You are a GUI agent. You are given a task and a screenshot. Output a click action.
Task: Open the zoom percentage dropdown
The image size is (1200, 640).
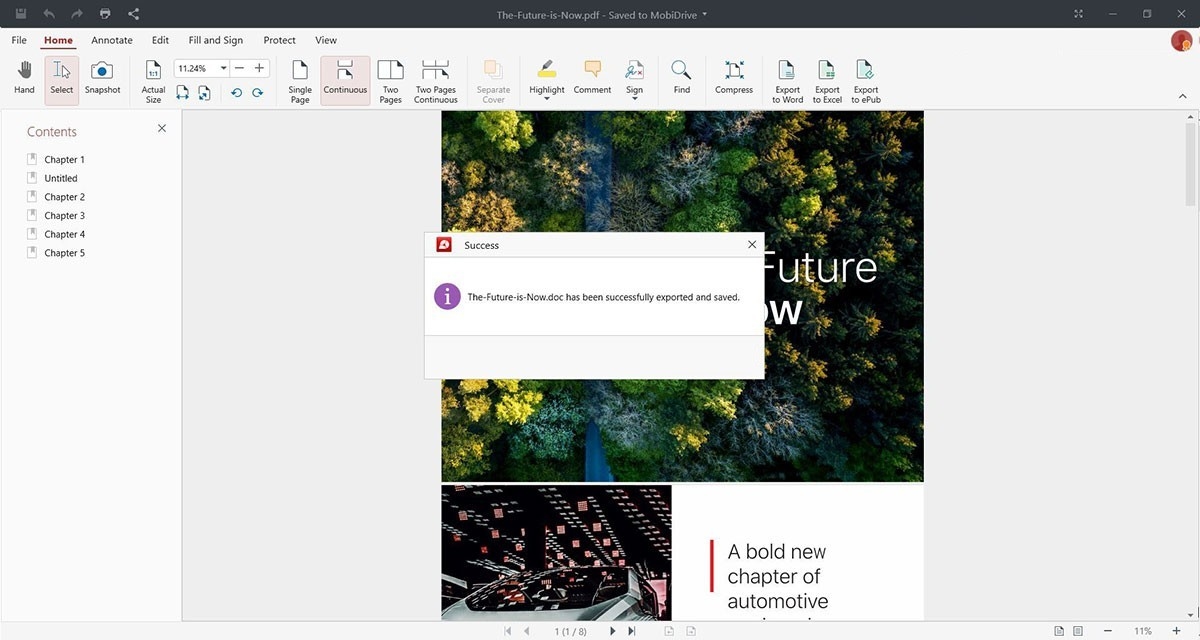point(223,68)
